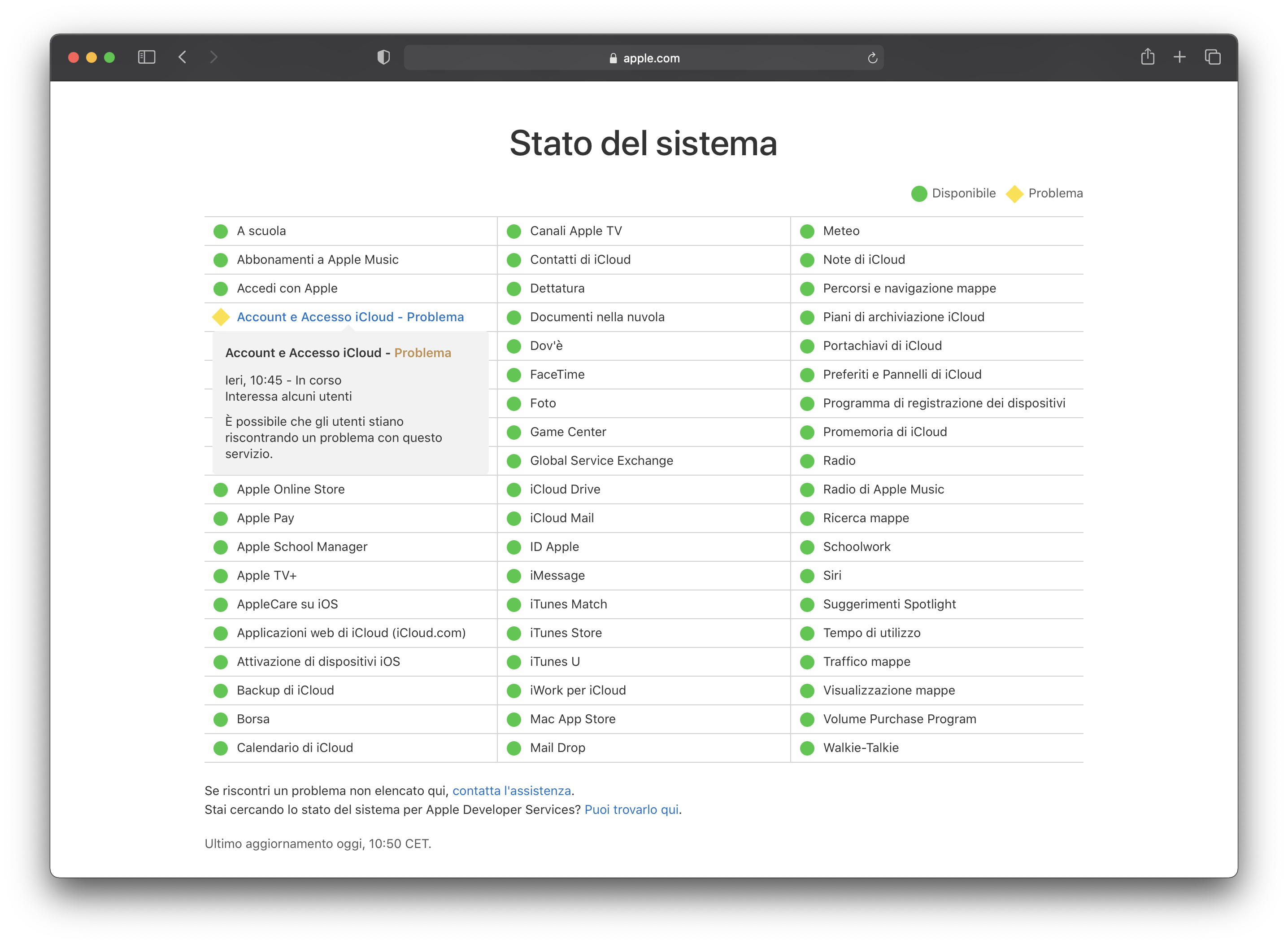Click the FaceTime status entry

(x=557, y=375)
